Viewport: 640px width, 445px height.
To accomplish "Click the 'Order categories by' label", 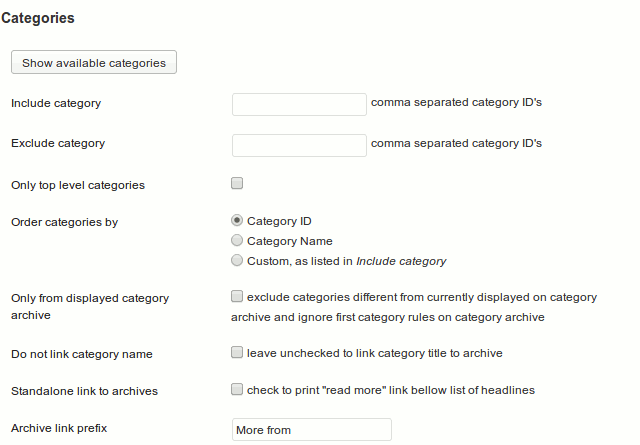I will point(64,222).
